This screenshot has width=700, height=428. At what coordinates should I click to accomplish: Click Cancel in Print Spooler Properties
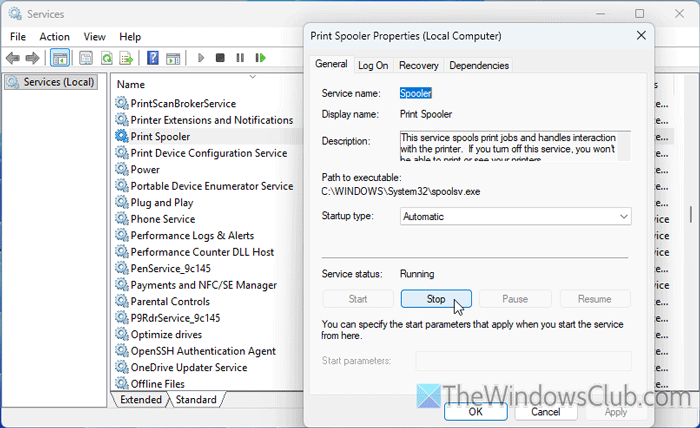[x=546, y=411]
